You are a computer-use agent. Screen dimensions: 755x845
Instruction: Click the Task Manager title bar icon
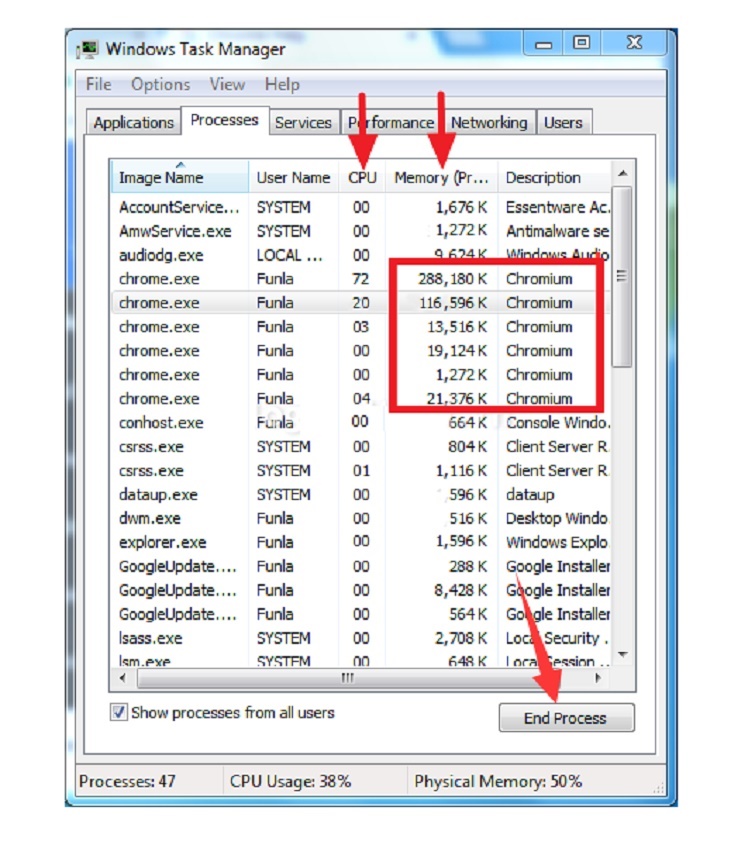click(90, 49)
